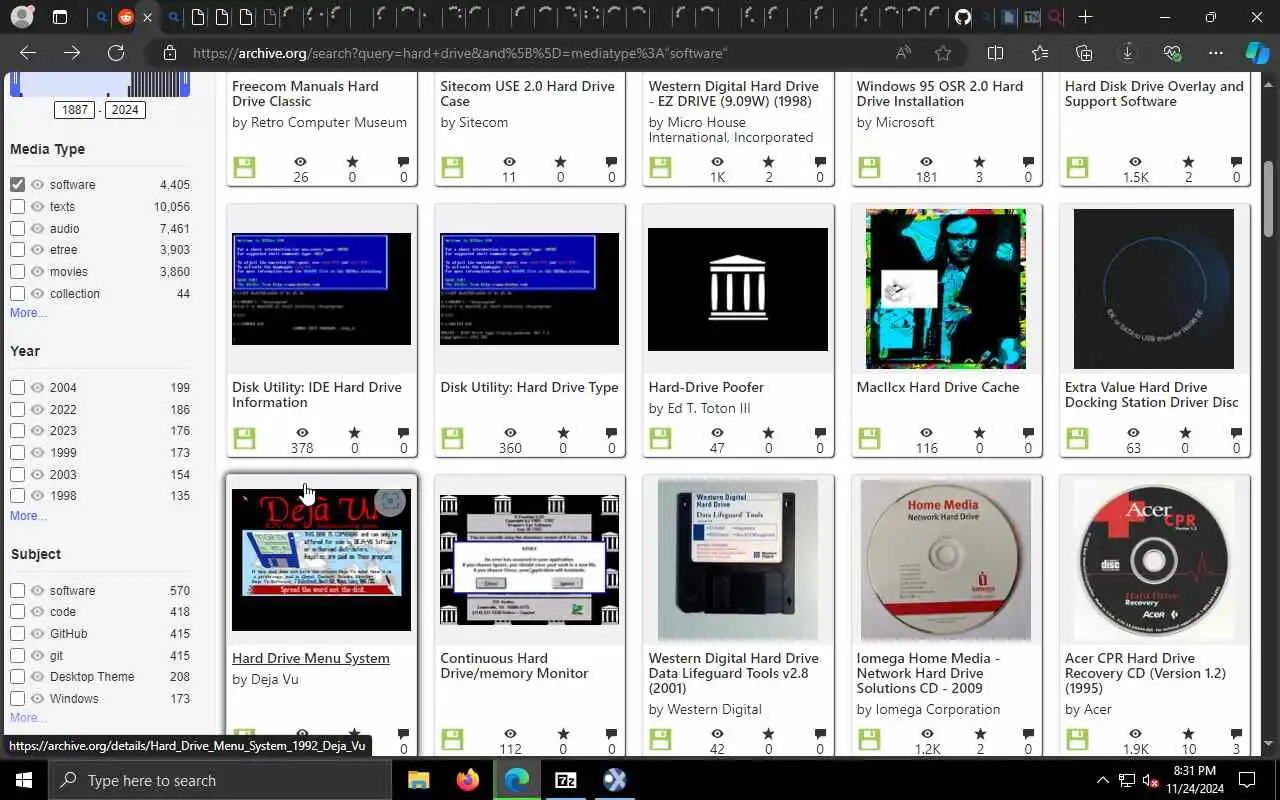
Task: Open the notification center icon
Action: pyautogui.click(x=1247, y=780)
